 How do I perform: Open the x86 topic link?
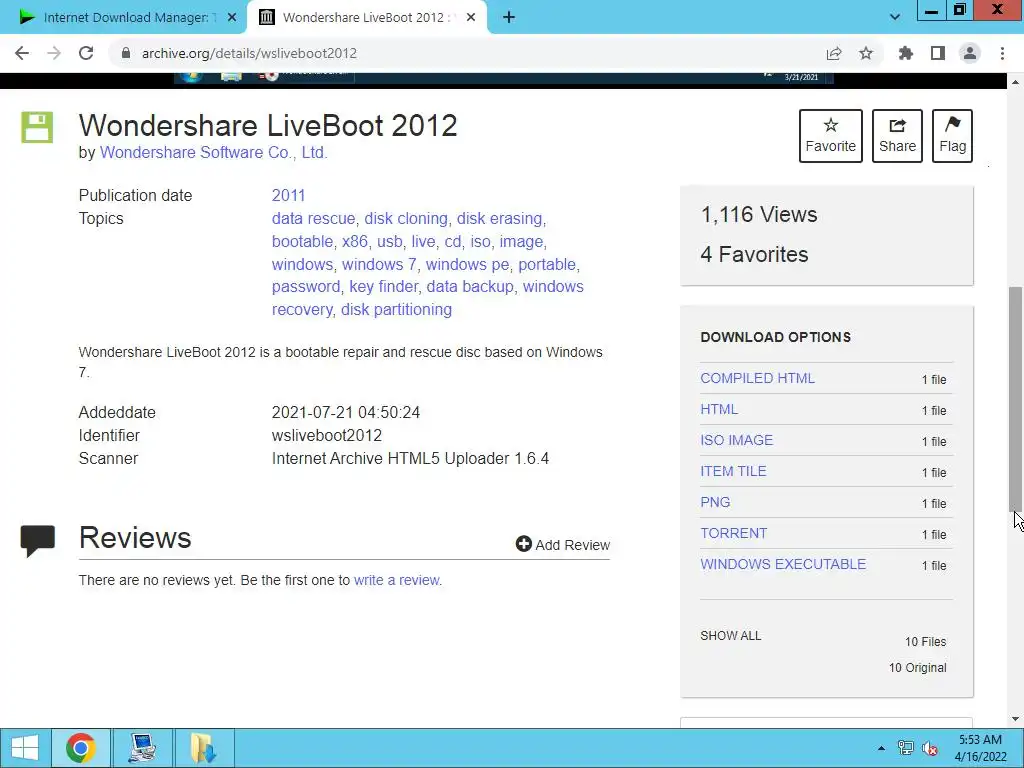[x=355, y=242]
